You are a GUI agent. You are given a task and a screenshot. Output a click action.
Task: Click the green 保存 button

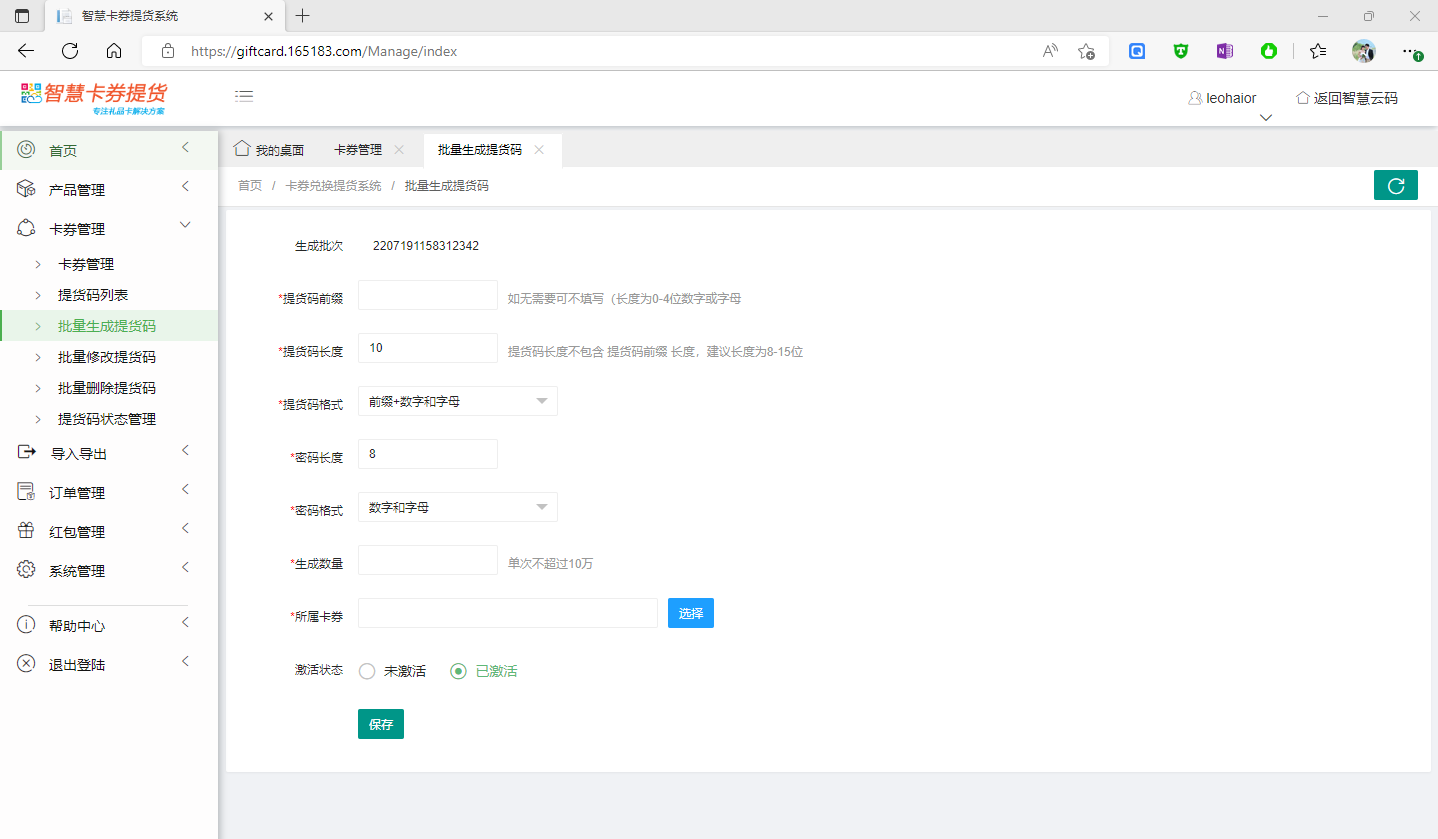pos(380,724)
